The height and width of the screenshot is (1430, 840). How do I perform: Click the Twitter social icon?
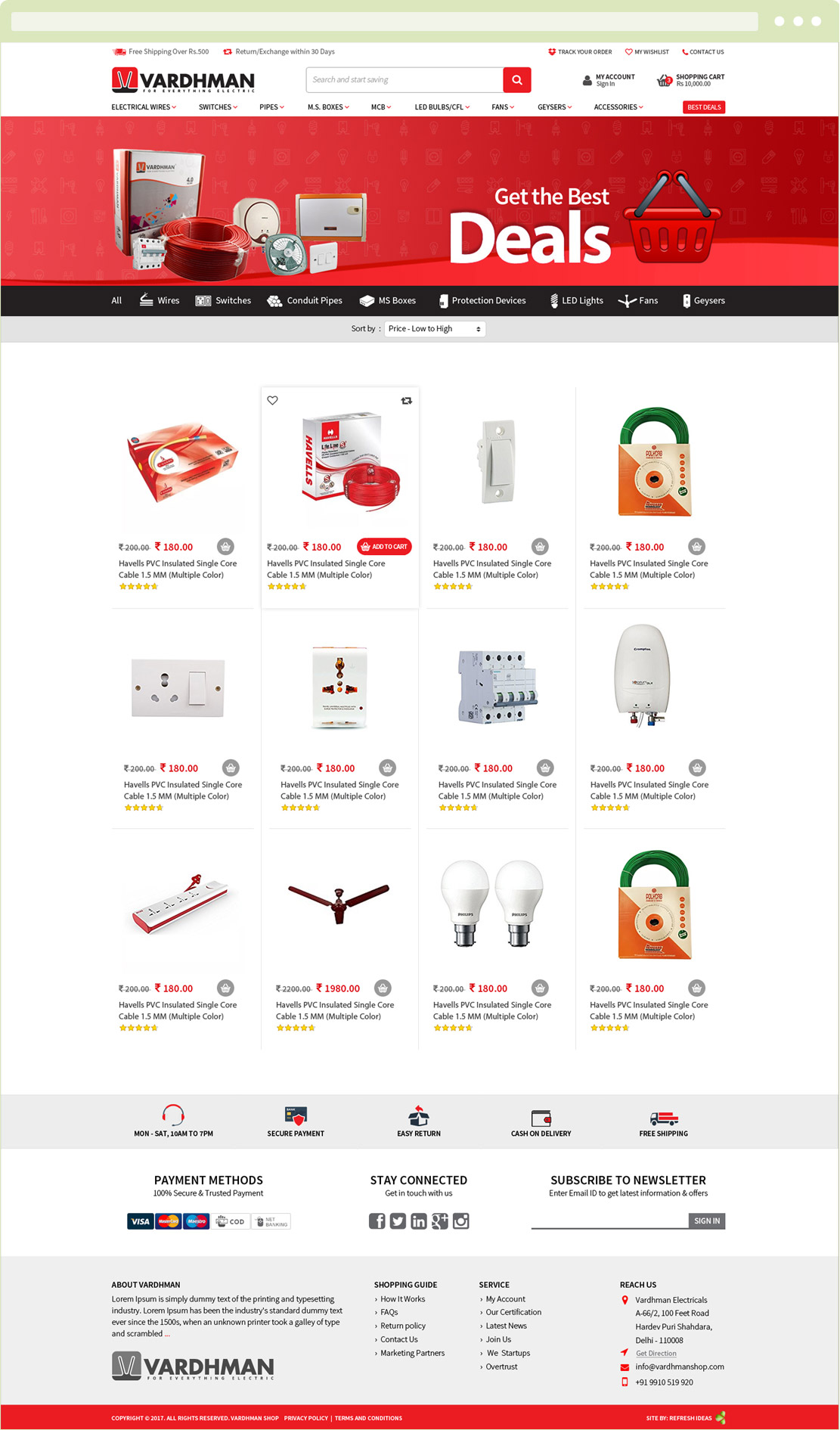coord(398,1221)
